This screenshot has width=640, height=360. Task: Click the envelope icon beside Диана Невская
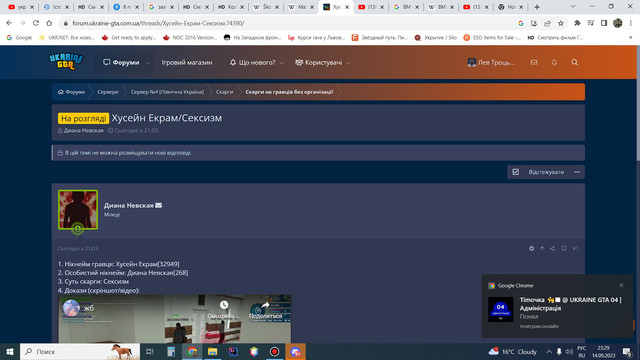click(158, 205)
